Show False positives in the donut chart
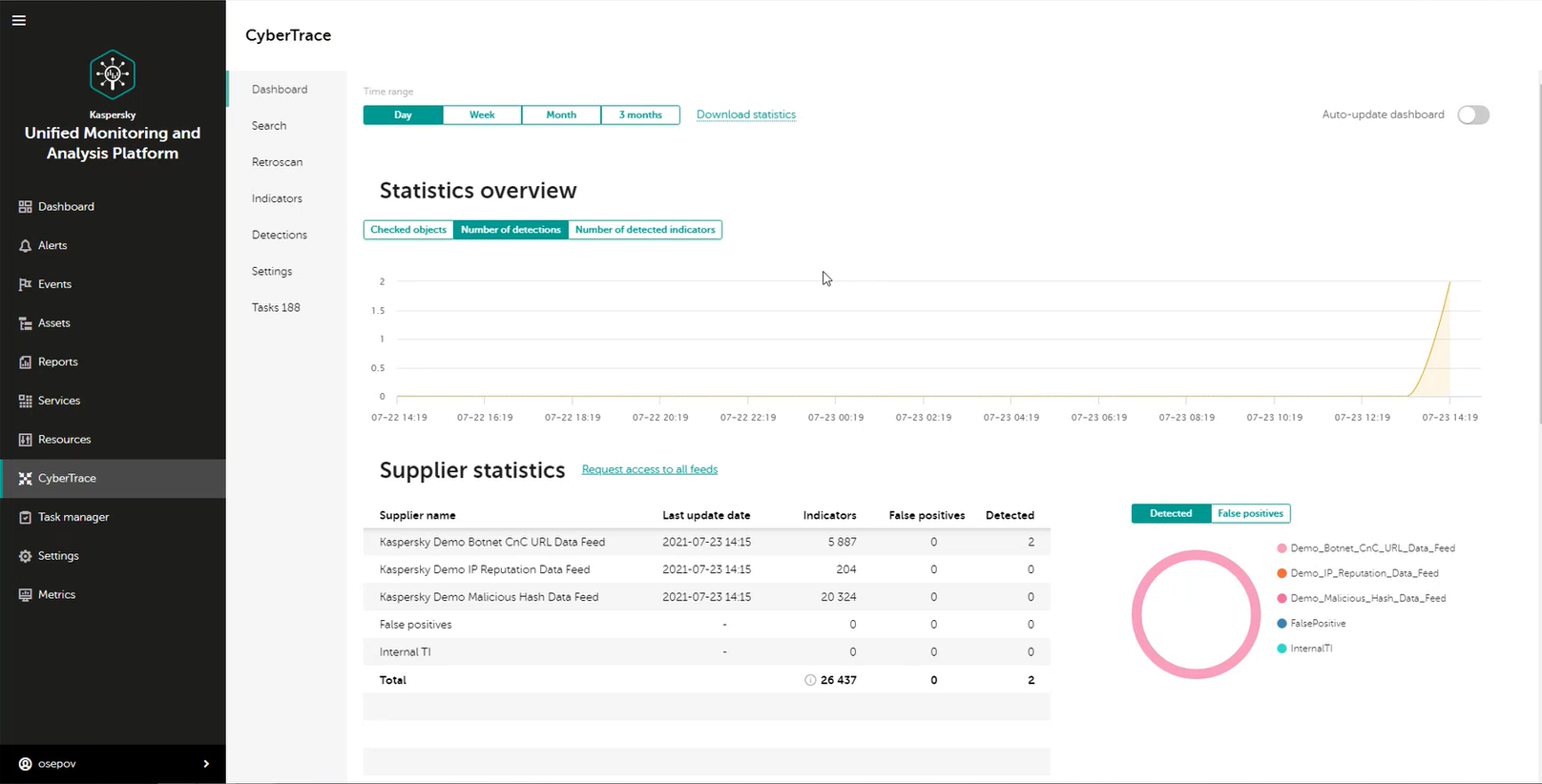 (x=1250, y=514)
